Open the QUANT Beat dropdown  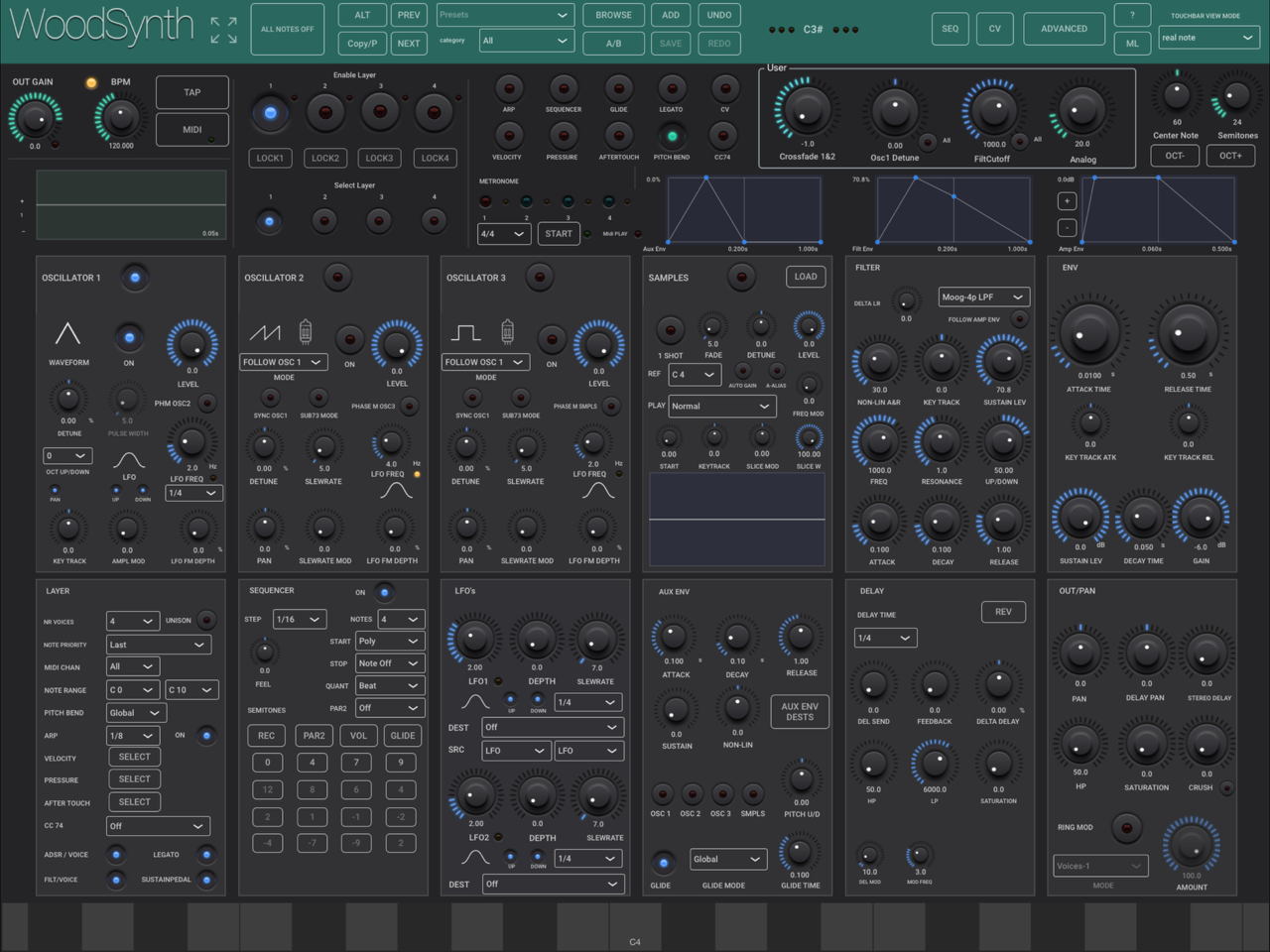tap(390, 685)
